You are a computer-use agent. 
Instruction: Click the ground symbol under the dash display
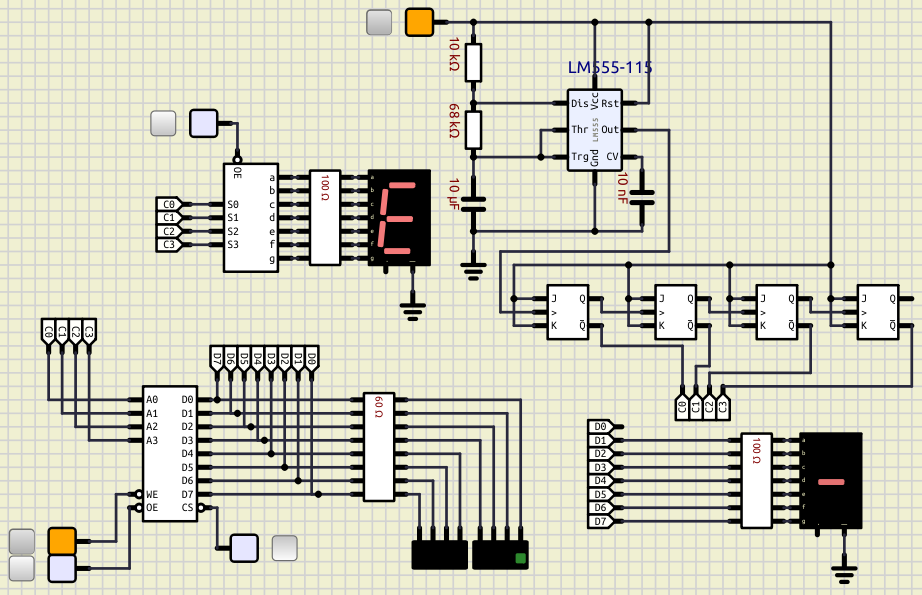(844, 573)
